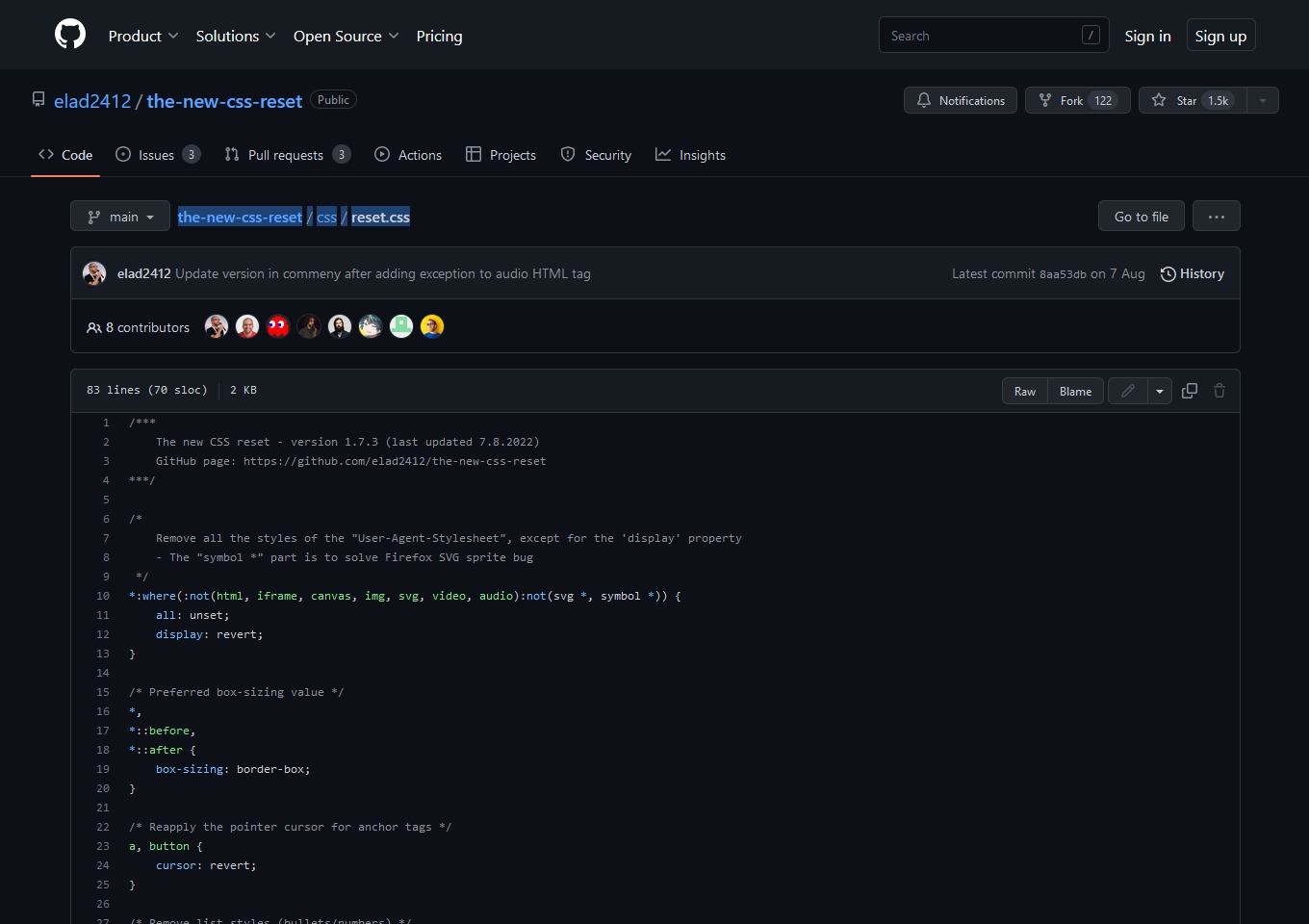This screenshot has height=924, width=1309.
Task: Click the 'display: revert;' code line
Action: point(209,634)
